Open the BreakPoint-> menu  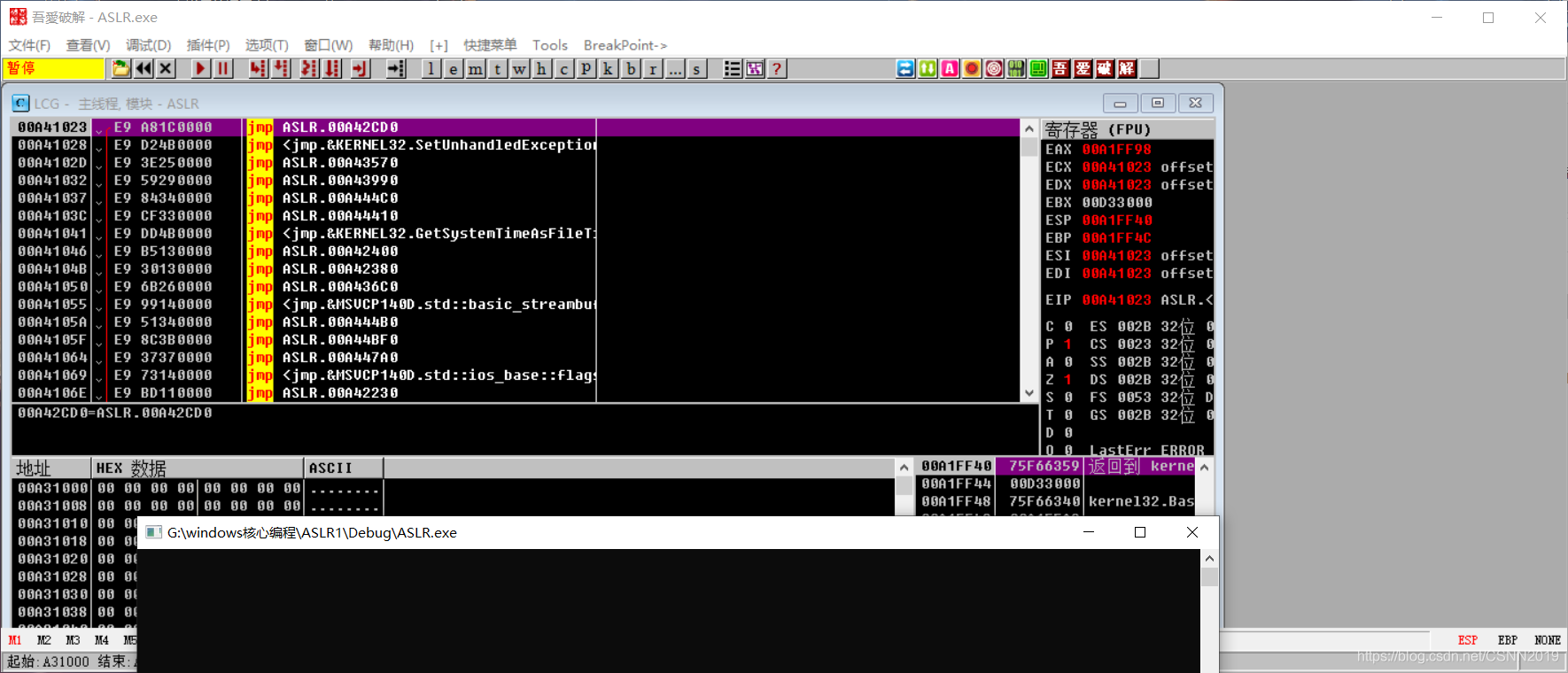click(x=625, y=45)
